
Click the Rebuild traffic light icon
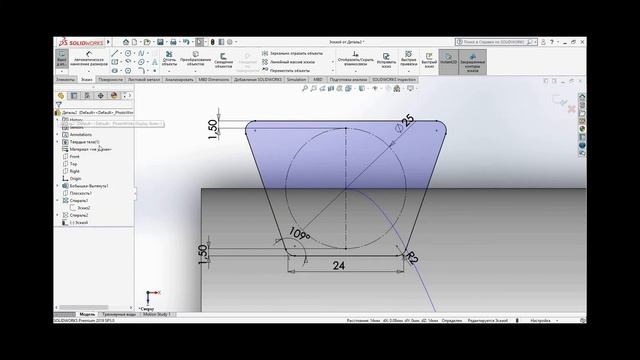(212, 42)
